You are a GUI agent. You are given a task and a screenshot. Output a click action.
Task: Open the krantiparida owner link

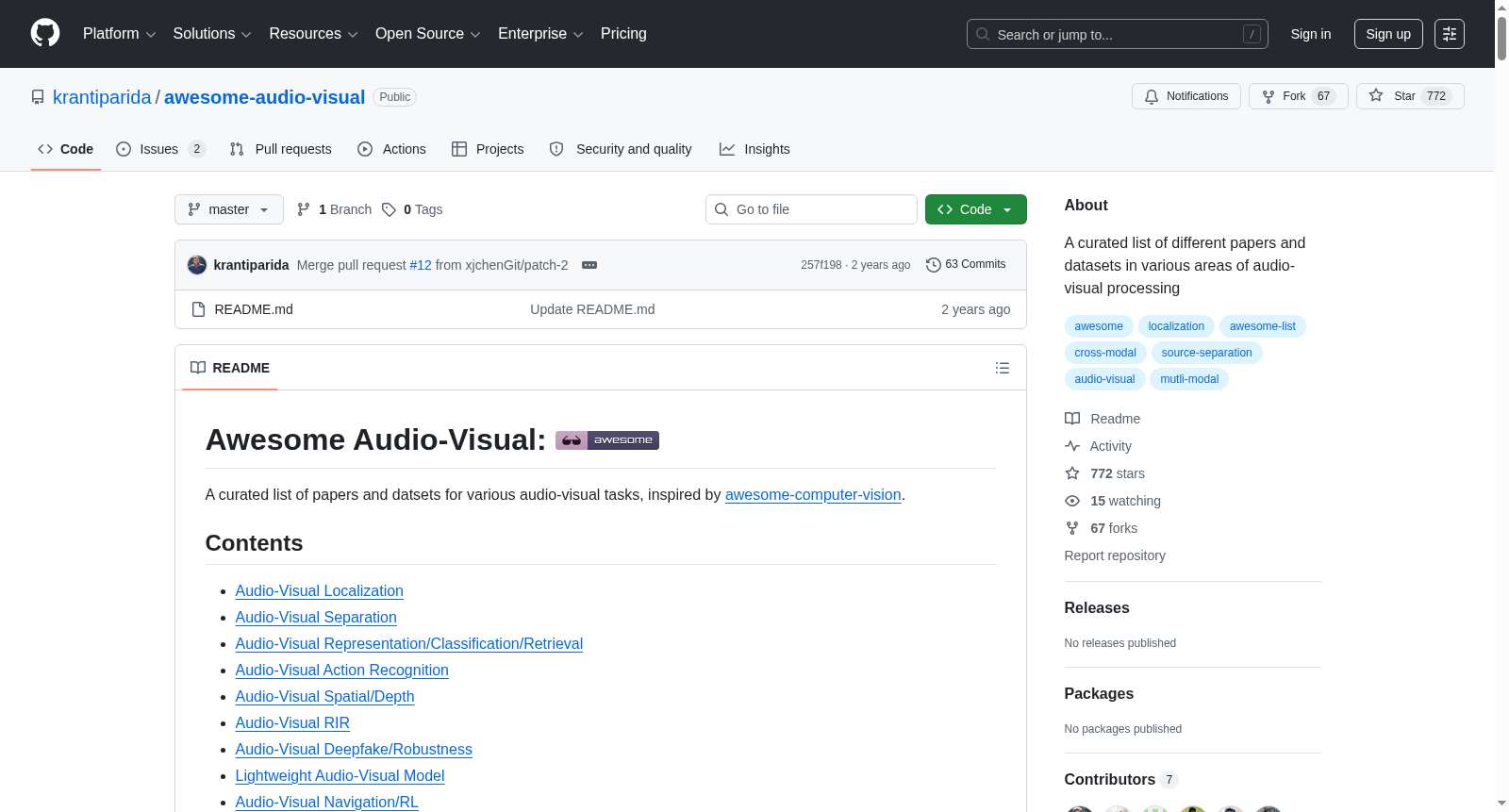pos(102,97)
